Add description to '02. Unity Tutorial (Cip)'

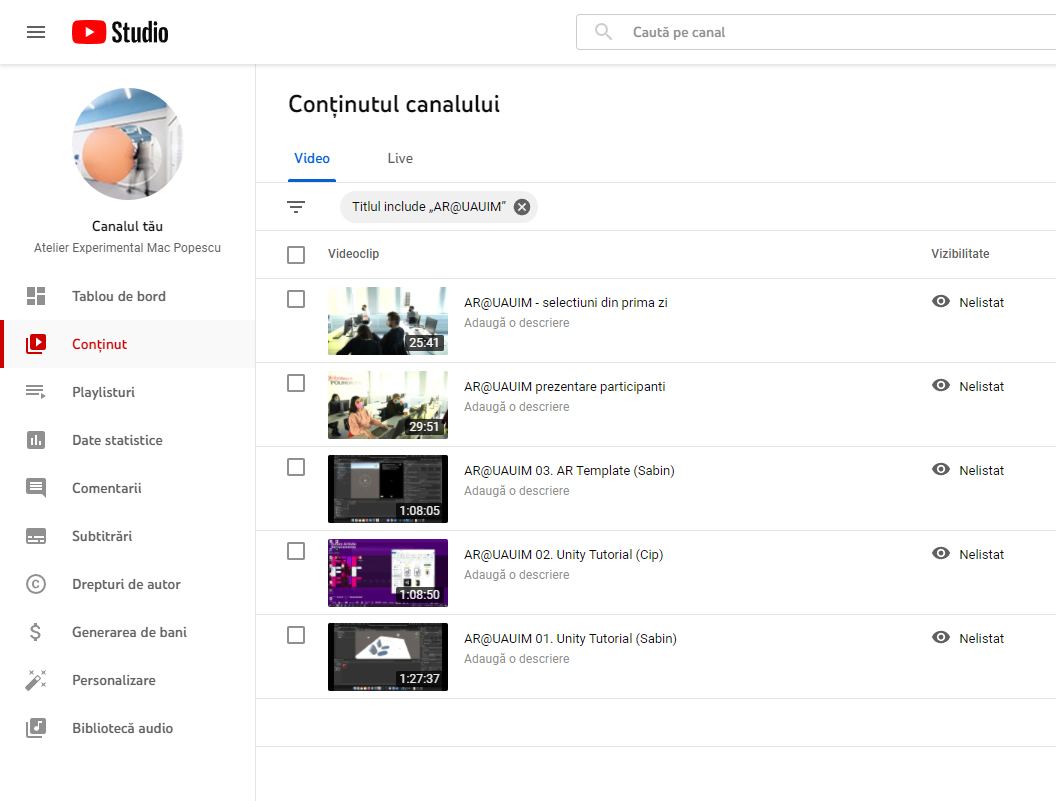tap(517, 575)
